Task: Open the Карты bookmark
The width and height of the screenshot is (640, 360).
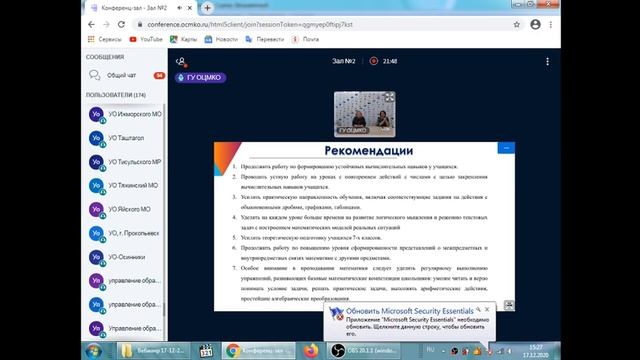Action: [183, 39]
